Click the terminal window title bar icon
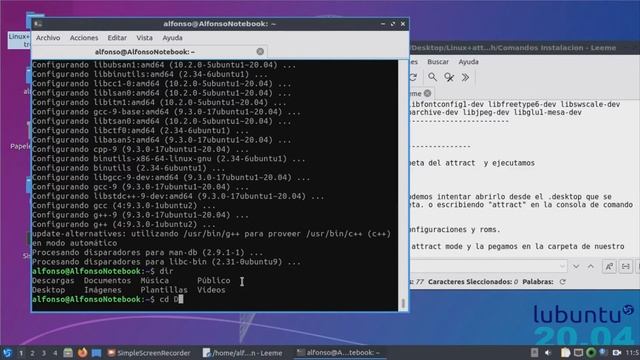This screenshot has width=640, height=360. tap(38, 24)
